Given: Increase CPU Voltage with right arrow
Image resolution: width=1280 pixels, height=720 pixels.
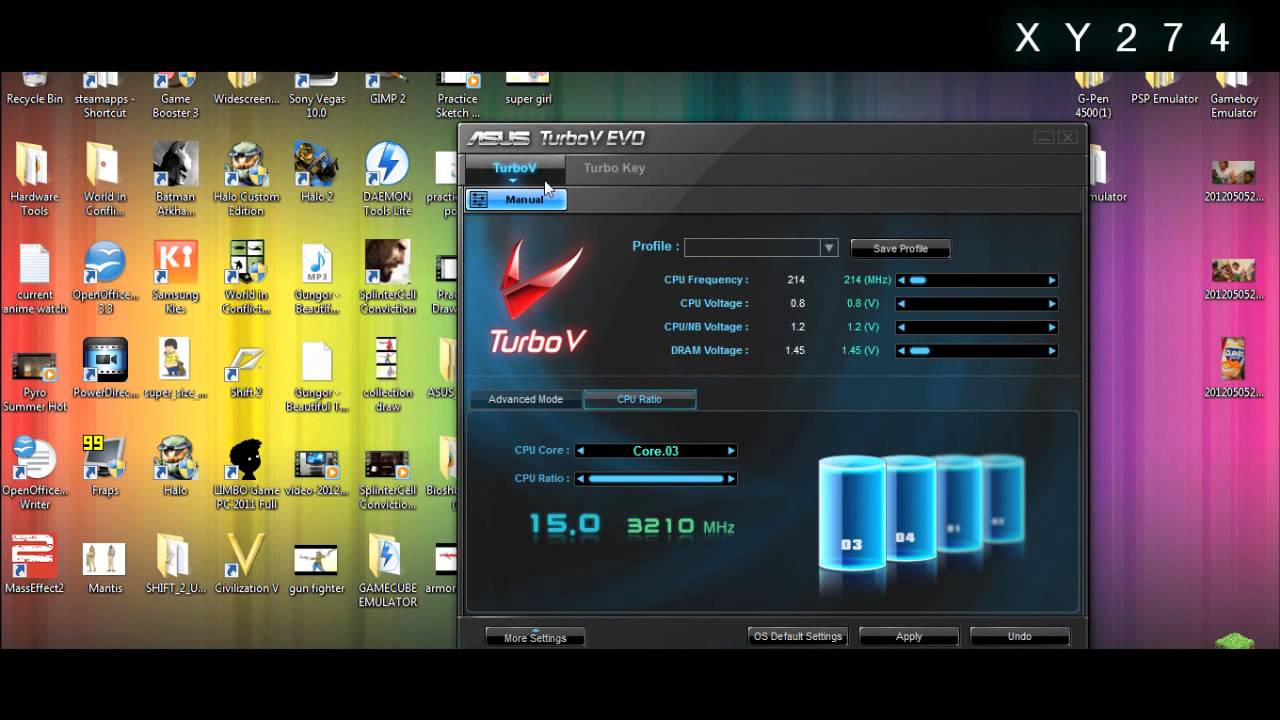Looking at the screenshot, I should tap(1052, 303).
